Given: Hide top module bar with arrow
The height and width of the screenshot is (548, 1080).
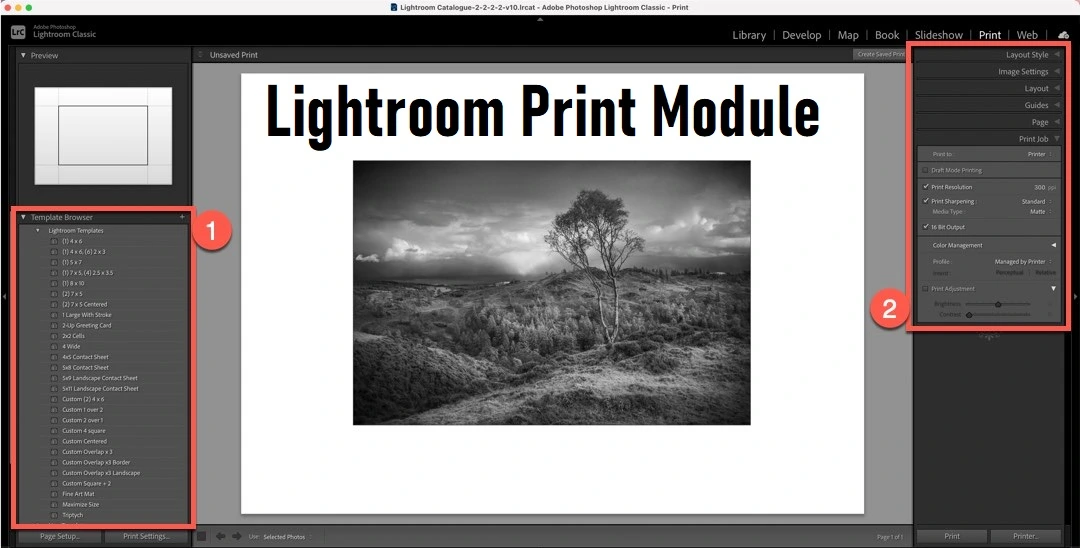Looking at the screenshot, I should (540, 19).
